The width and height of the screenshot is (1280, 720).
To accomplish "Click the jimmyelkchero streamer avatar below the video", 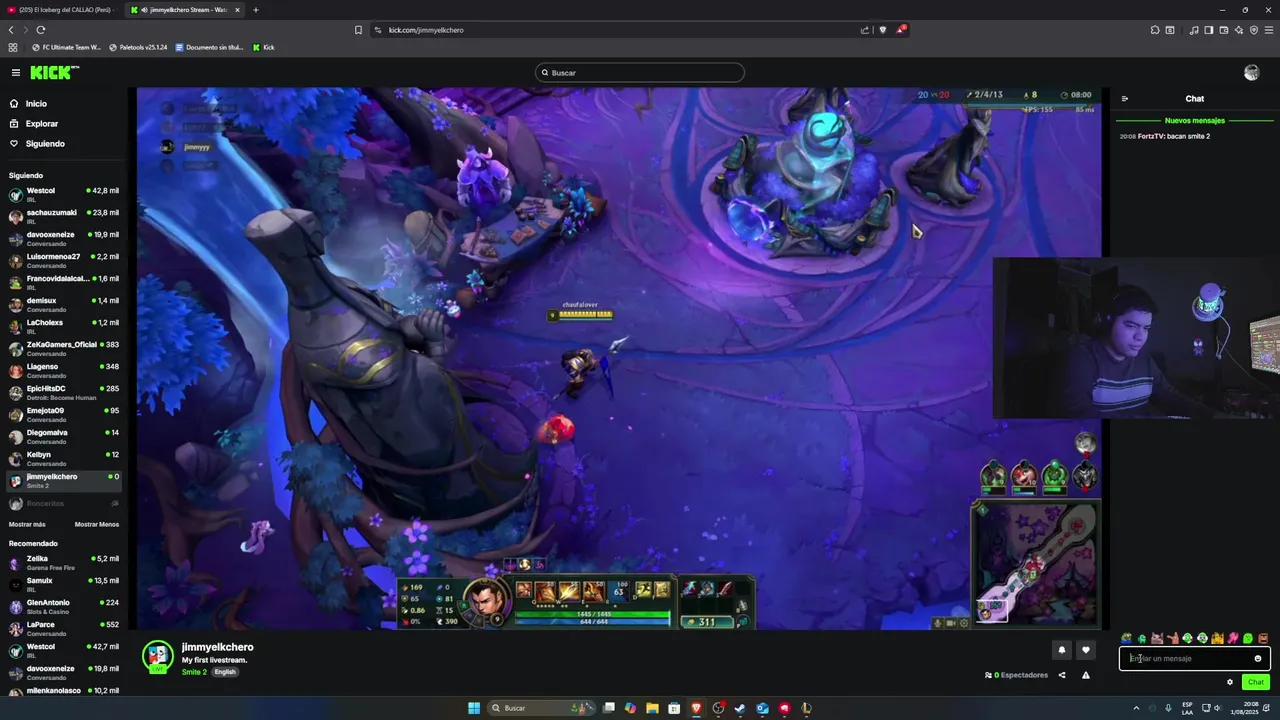I will point(158,656).
